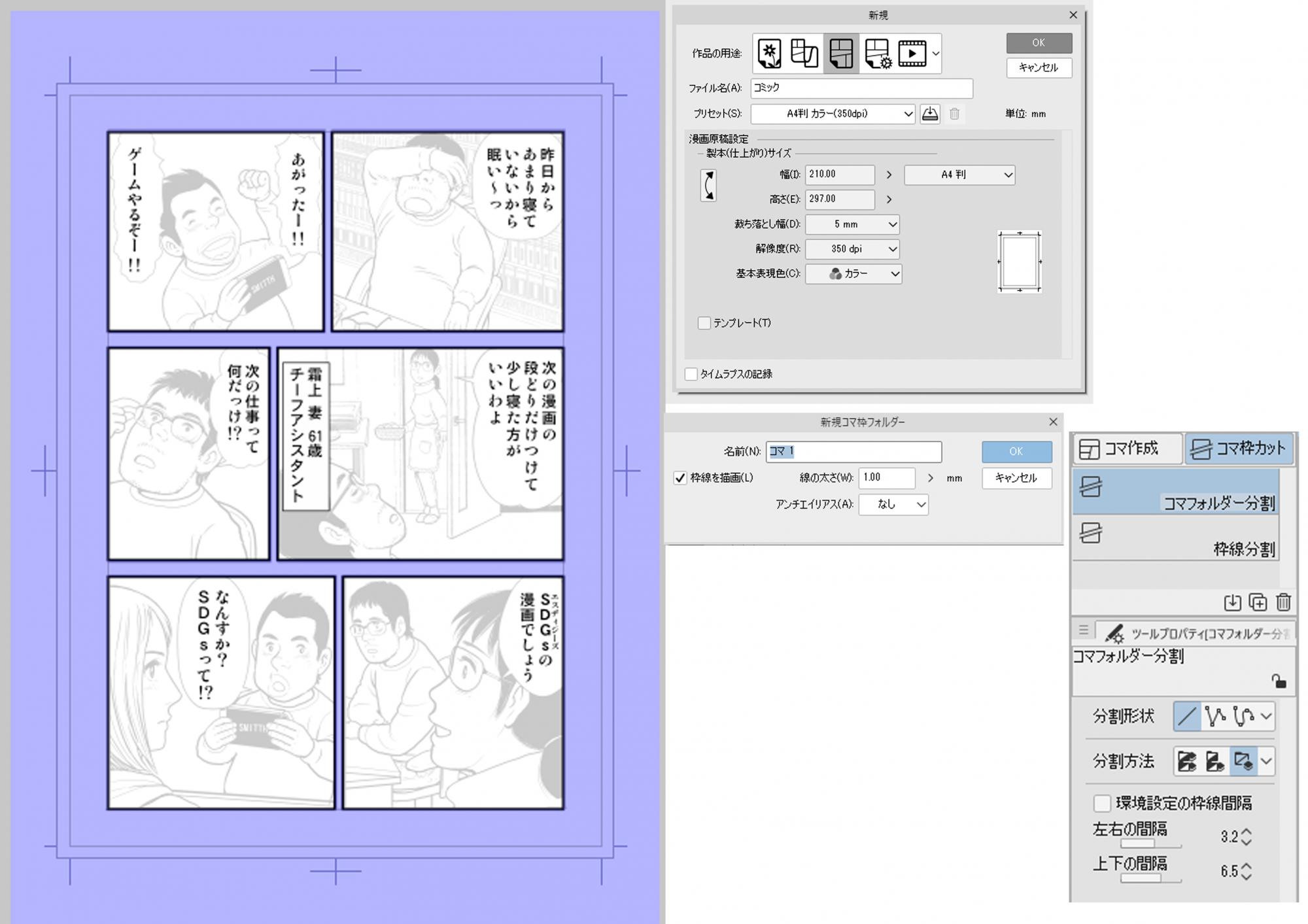1308x924 pixels.
Task: Open the アンチエイリアス dropdown
Action: tap(893, 504)
